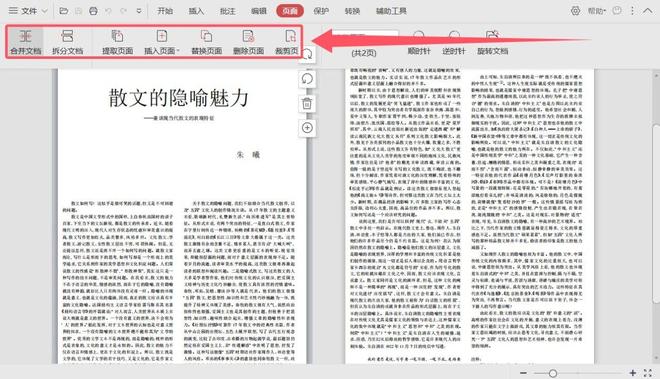Switch to the 插入 tab
Viewport: 660px width, 379px height.
196,11
